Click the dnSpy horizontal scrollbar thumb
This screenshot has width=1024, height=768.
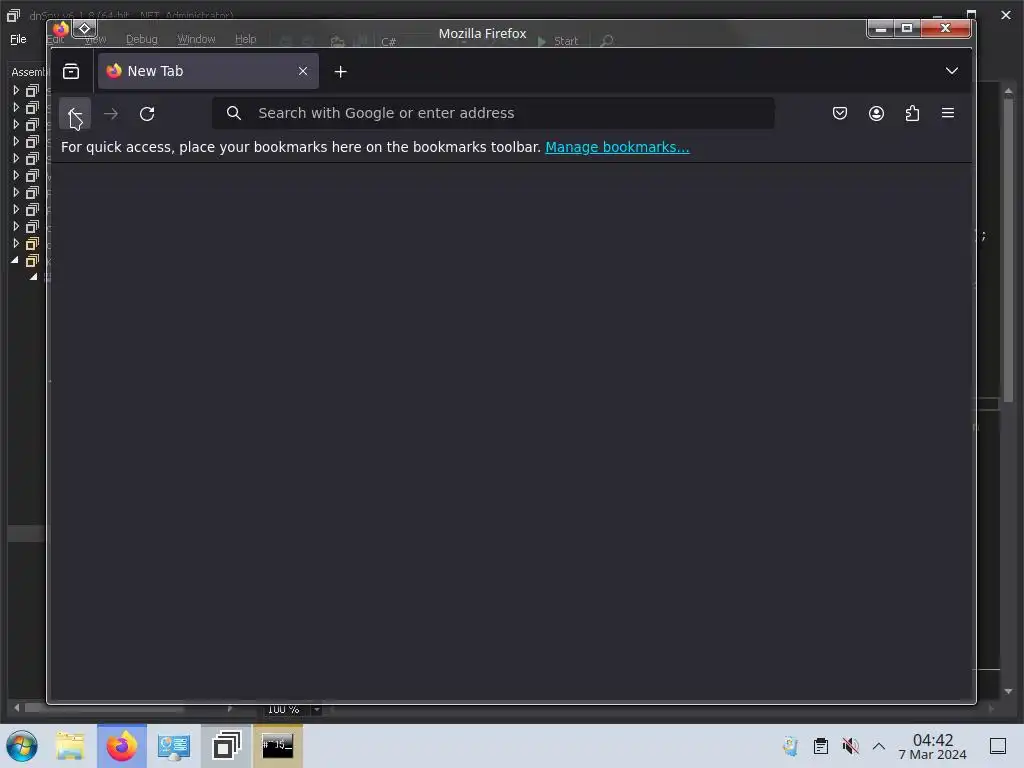[x=104, y=708]
